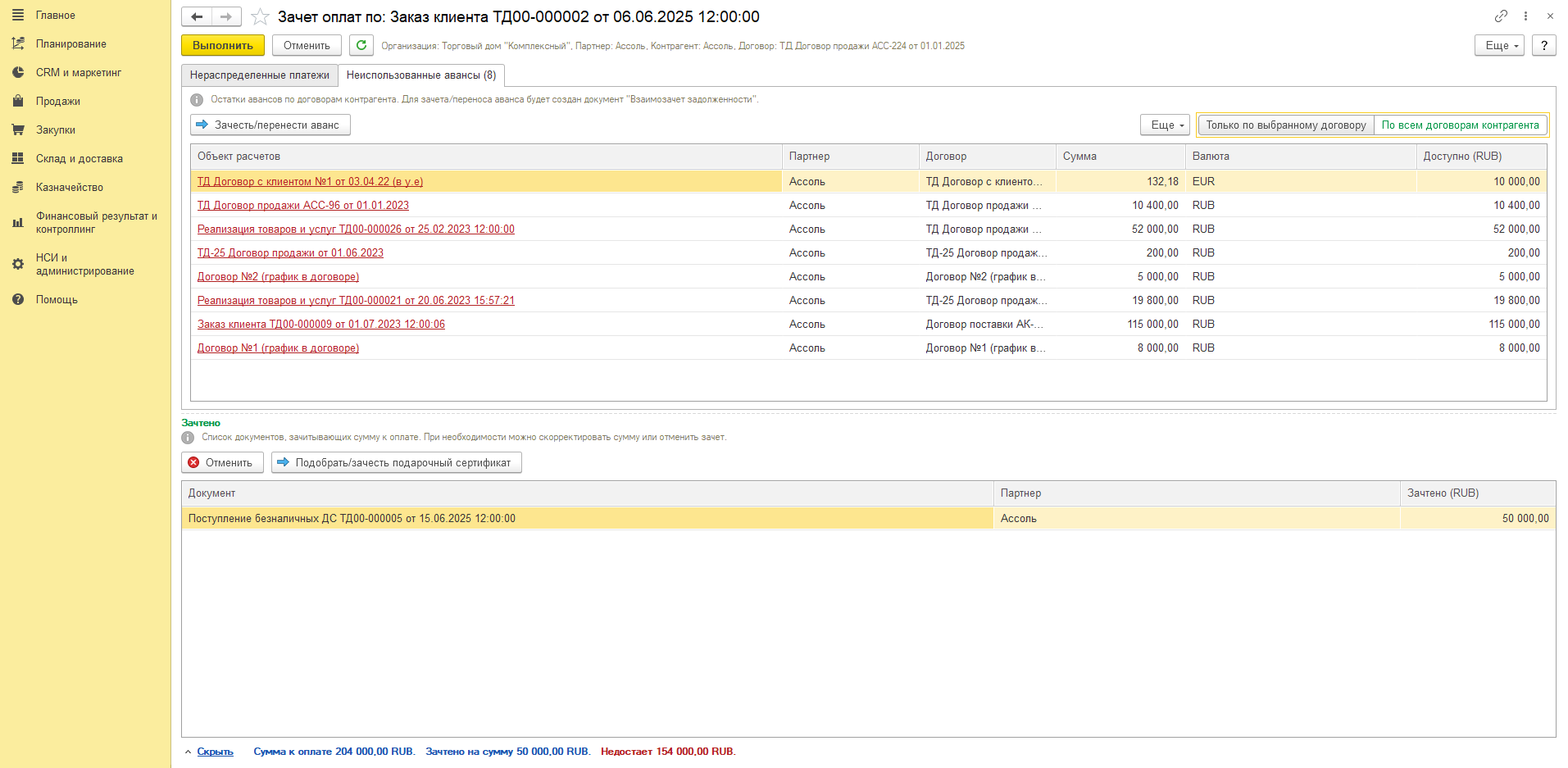Open НСИ и администрирование gear icon
The height and width of the screenshot is (768, 1568).
(x=18, y=264)
